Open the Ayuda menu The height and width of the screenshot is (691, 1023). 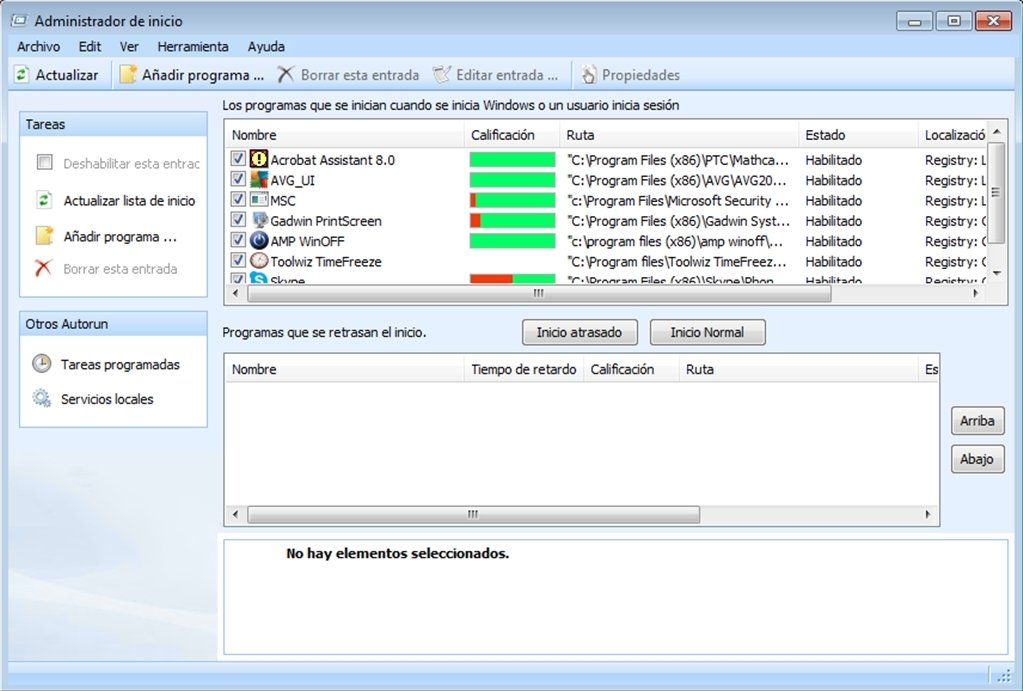[266, 46]
